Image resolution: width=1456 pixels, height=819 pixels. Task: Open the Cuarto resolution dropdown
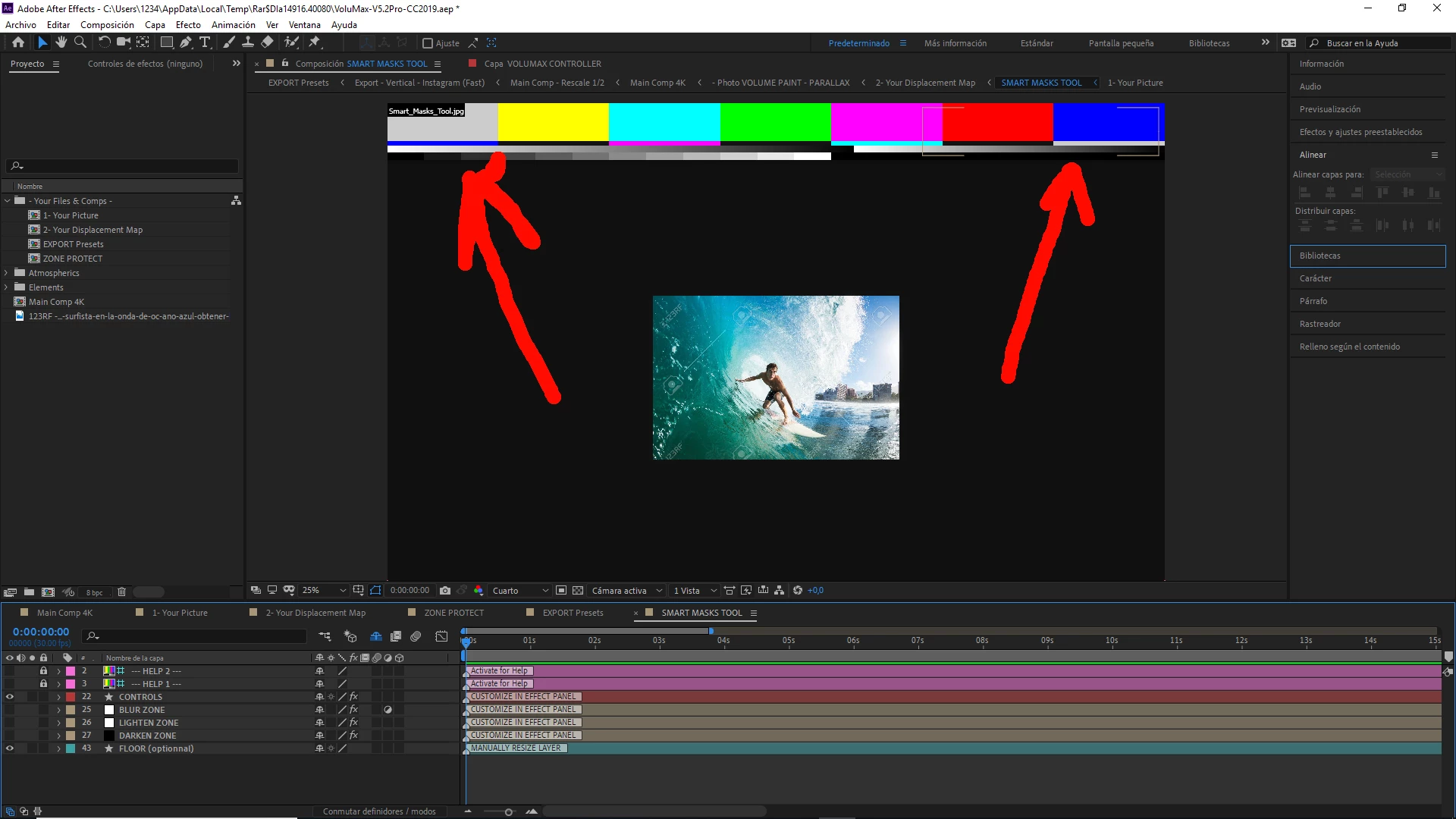click(520, 591)
